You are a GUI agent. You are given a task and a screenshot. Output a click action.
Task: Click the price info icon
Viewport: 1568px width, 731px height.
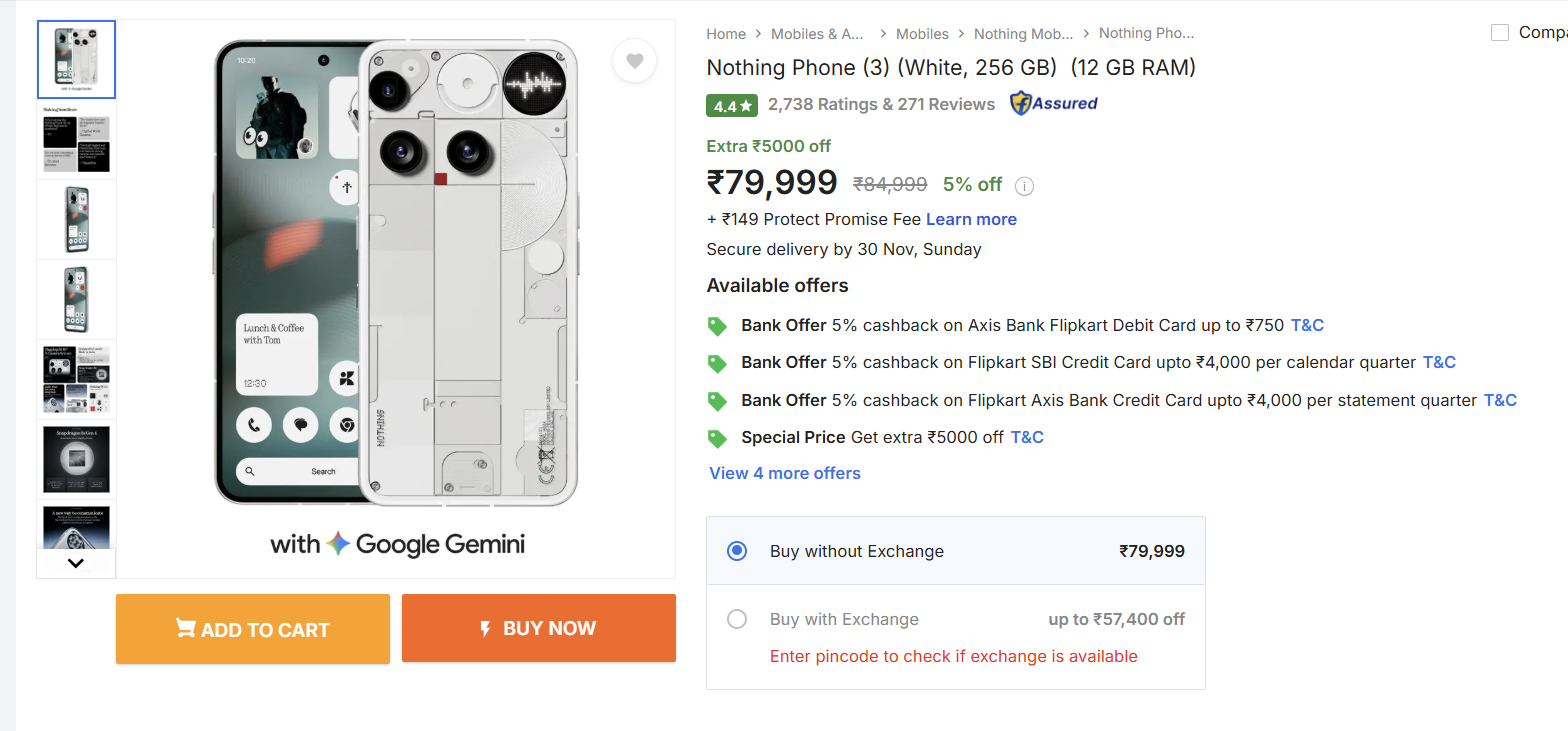1024,186
